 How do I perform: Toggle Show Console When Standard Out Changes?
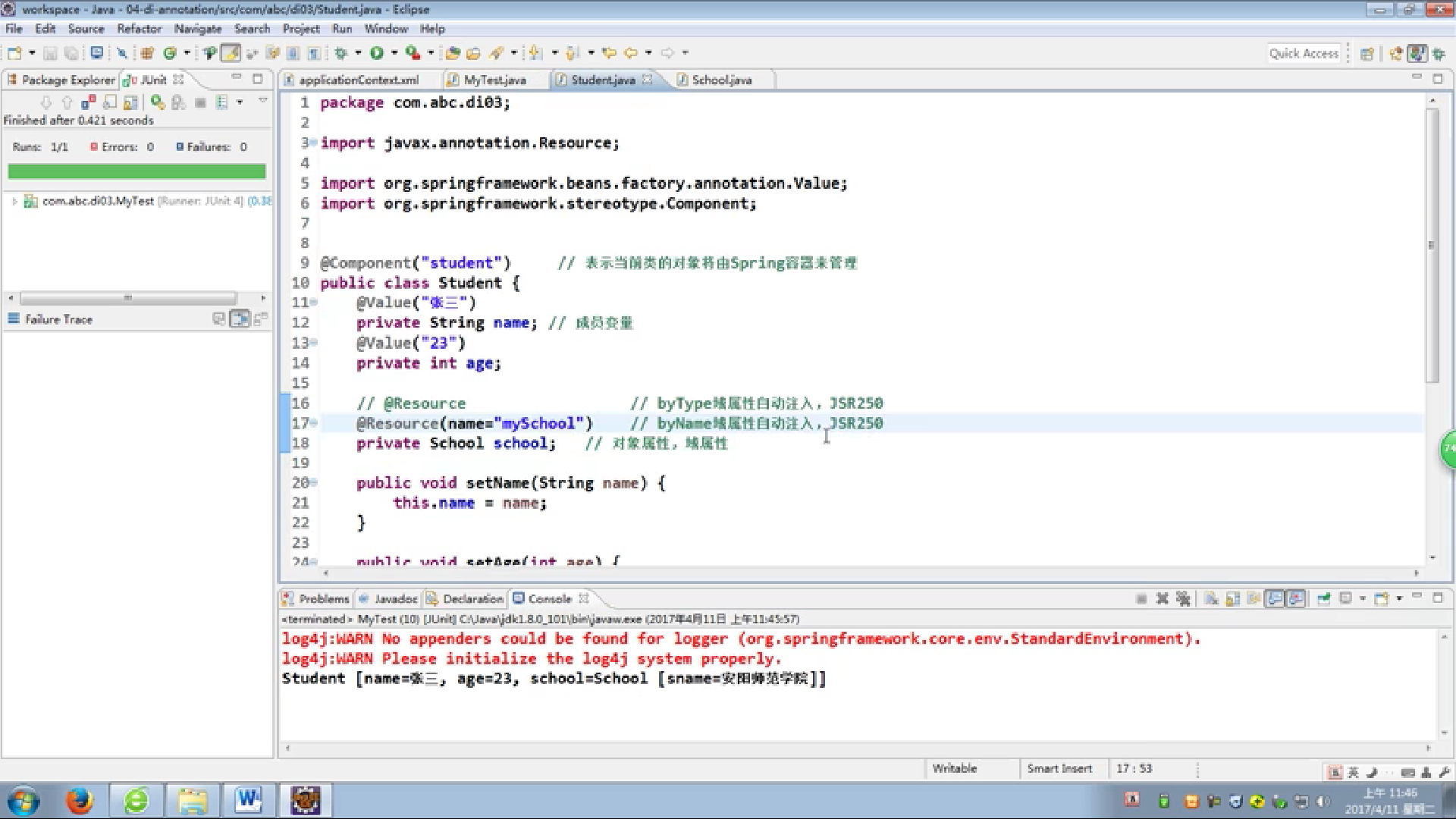(1276, 599)
